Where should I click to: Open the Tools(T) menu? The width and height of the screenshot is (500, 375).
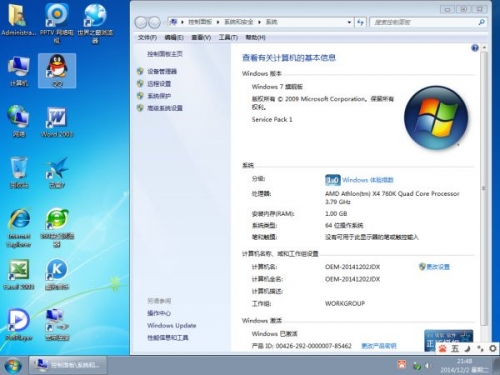coord(228,37)
